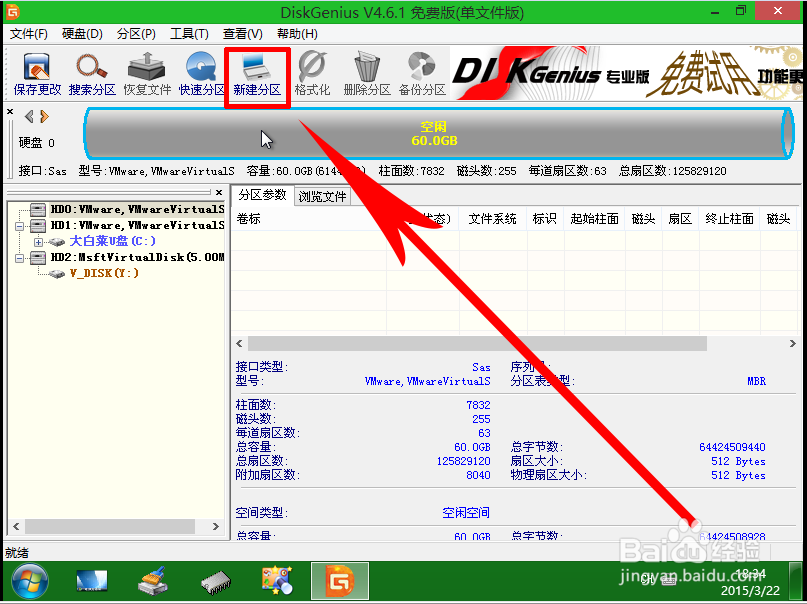Open the Help (帮助) menu

click(297, 34)
